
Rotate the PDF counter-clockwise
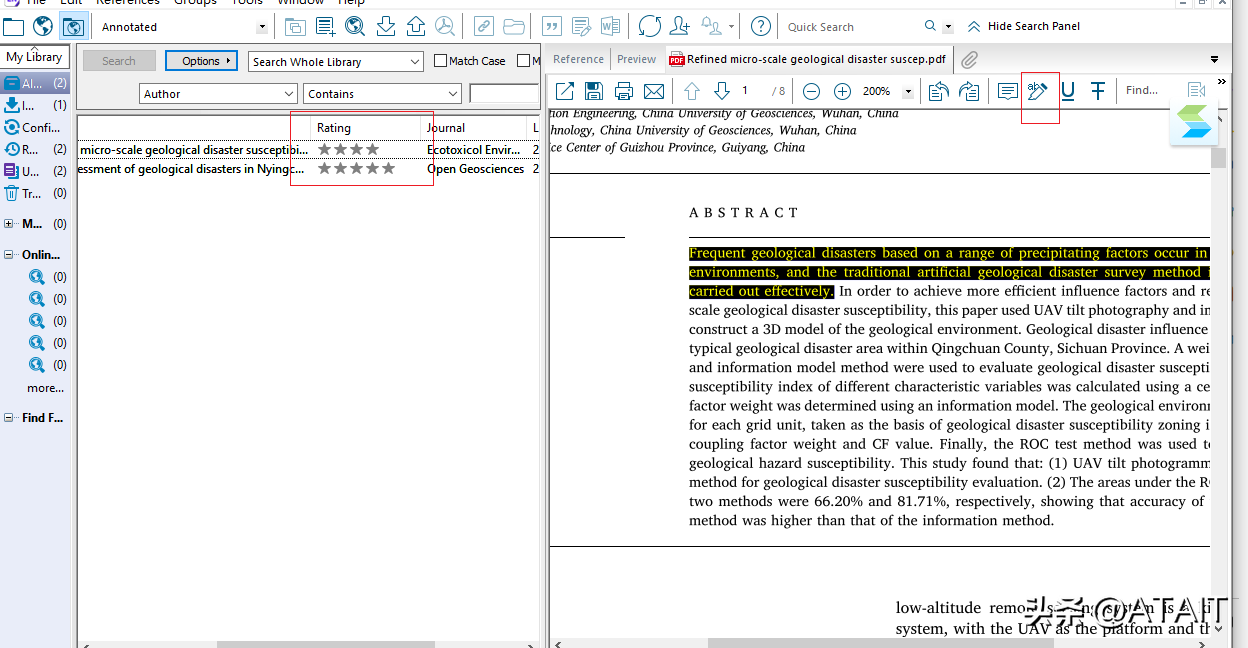tap(938, 91)
